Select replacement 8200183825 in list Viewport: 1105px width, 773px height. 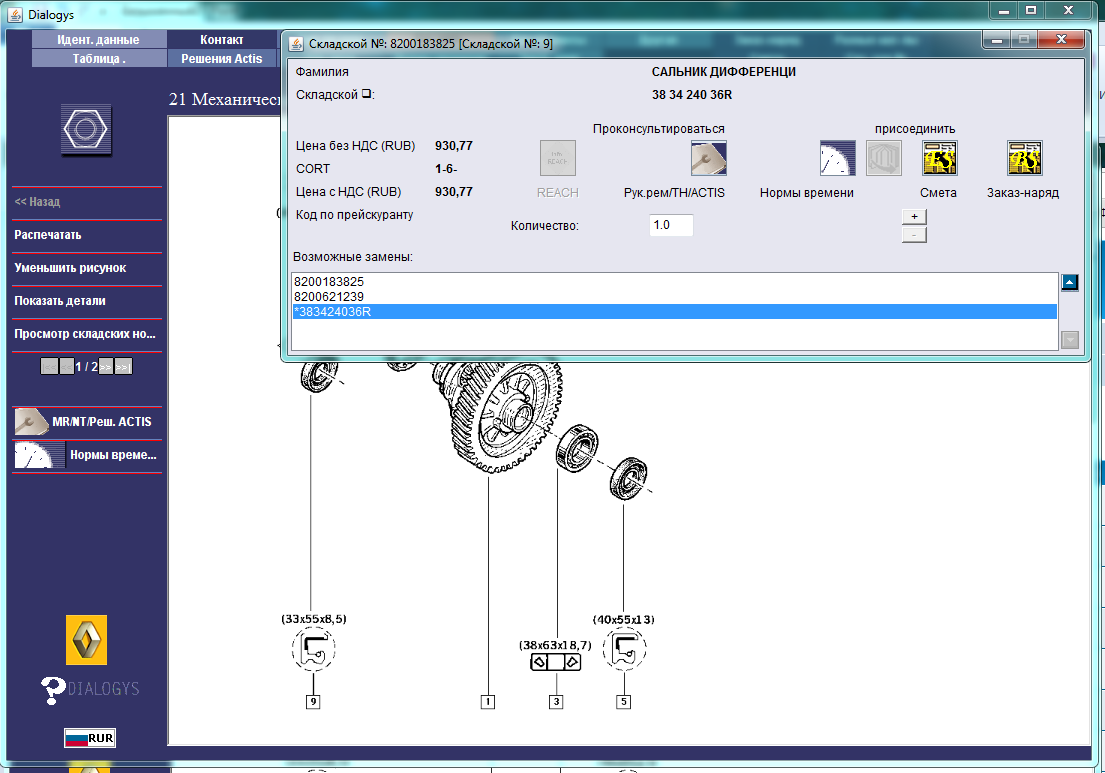674,281
